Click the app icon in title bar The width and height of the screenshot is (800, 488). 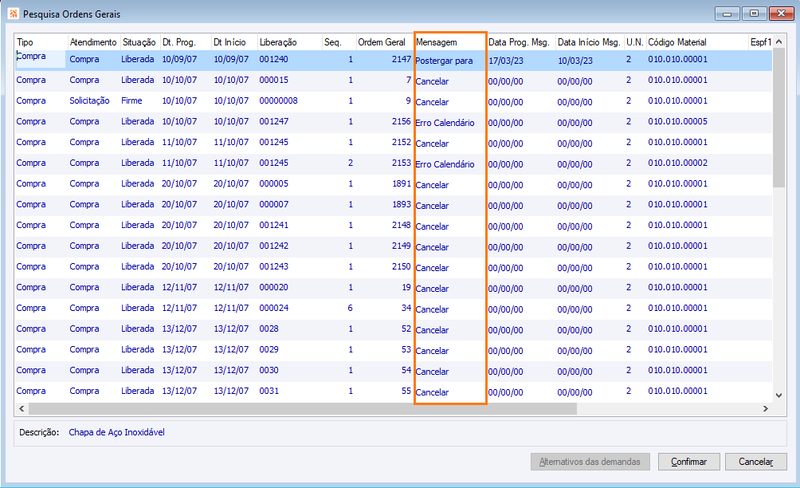pyautogui.click(x=13, y=14)
